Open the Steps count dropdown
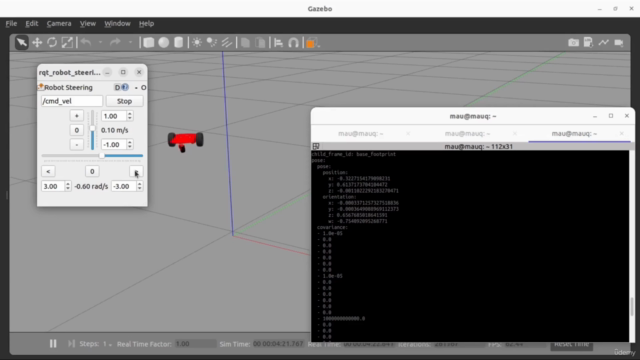640x360 pixels. pyautogui.click(x=107, y=344)
